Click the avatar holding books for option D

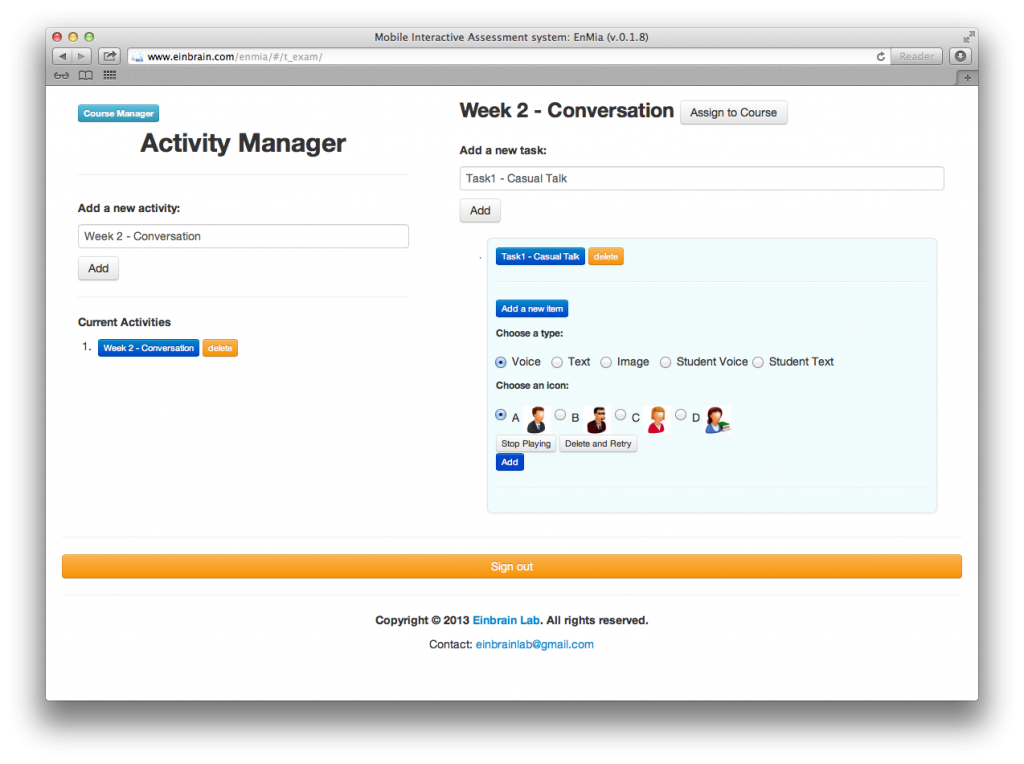[x=717, y=419]
